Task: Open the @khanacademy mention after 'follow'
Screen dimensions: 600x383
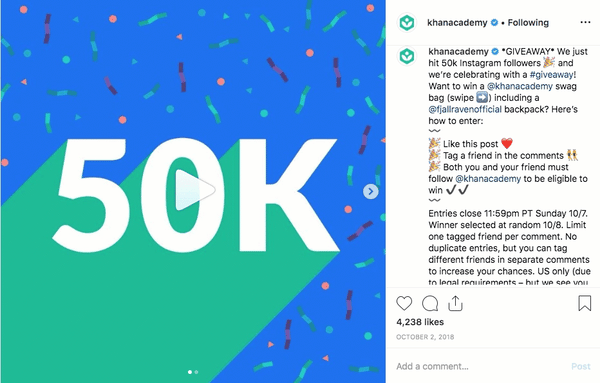Action: click(488, 179)
